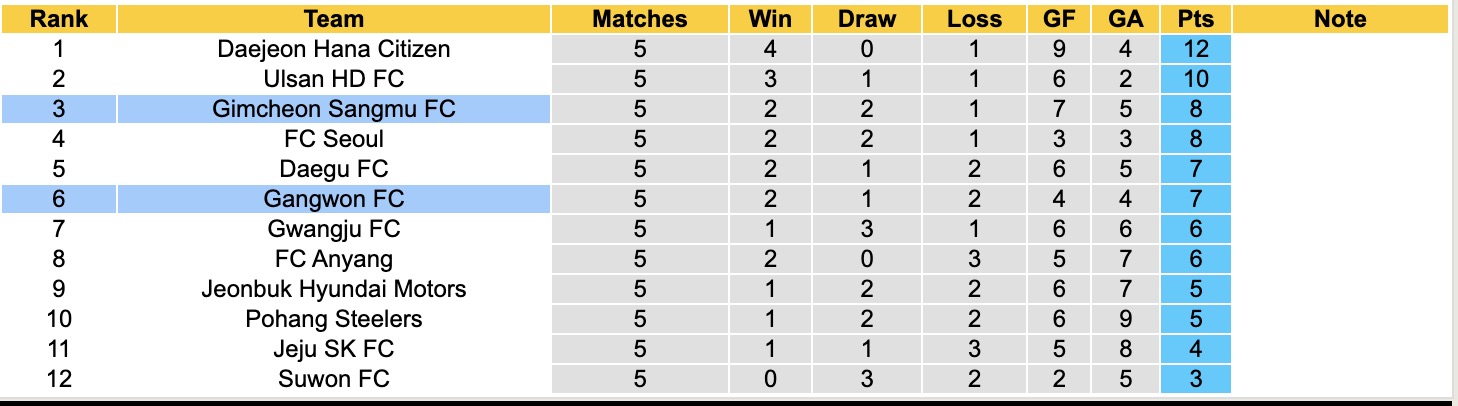The width and height of the screenshot is (1458, 406).
Task: Click the Note column header
Action: [1340, 19]
